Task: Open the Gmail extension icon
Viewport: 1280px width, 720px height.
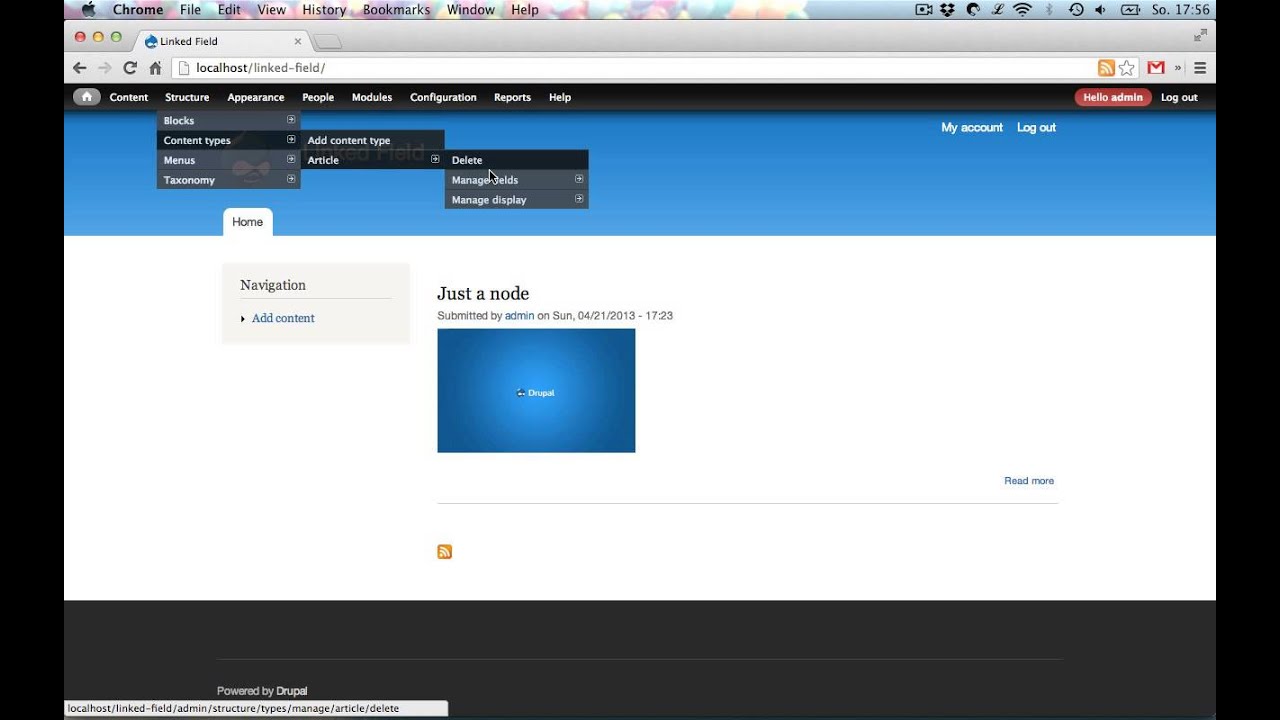Action: click(x=1156, y=68)
